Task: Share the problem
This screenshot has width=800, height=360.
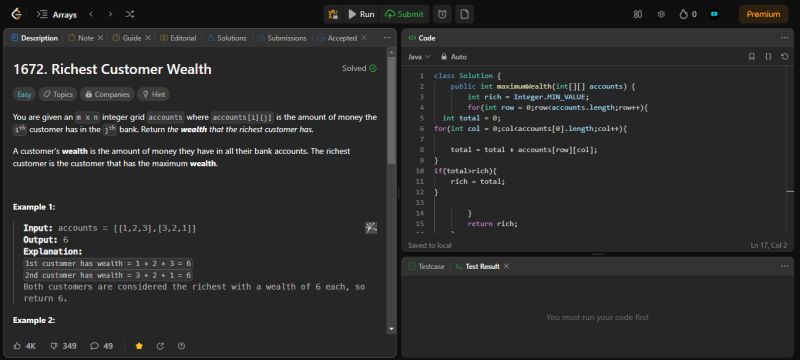Action: coord(160,346)
